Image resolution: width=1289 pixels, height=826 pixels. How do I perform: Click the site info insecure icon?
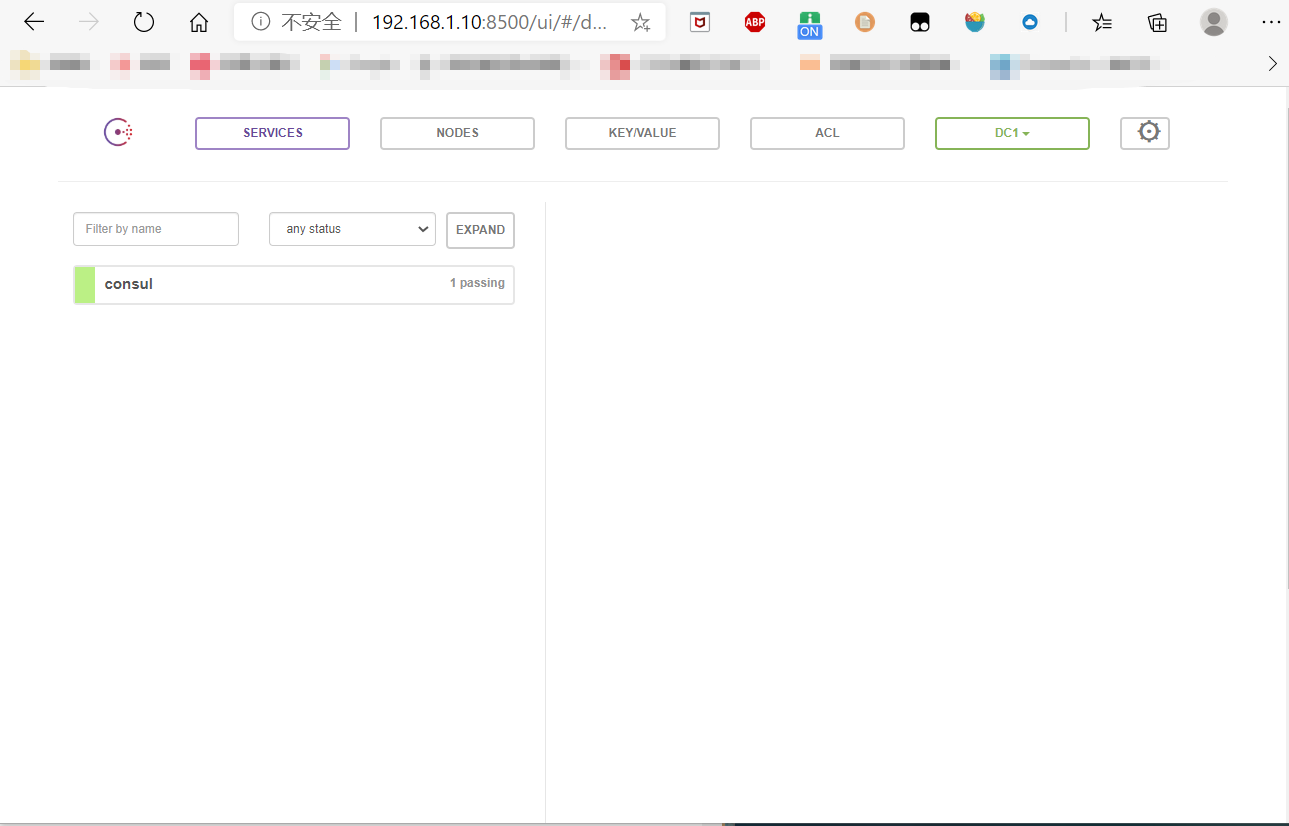point(260,22)
